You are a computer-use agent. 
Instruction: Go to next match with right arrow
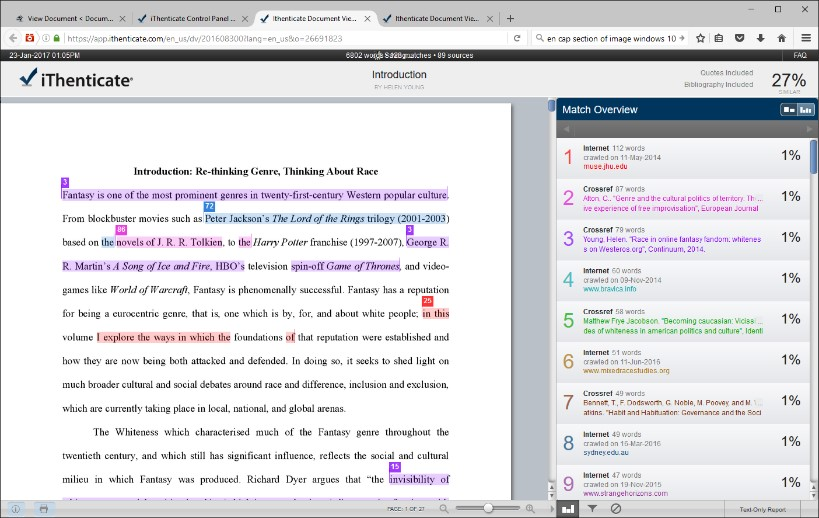(809, 129)
